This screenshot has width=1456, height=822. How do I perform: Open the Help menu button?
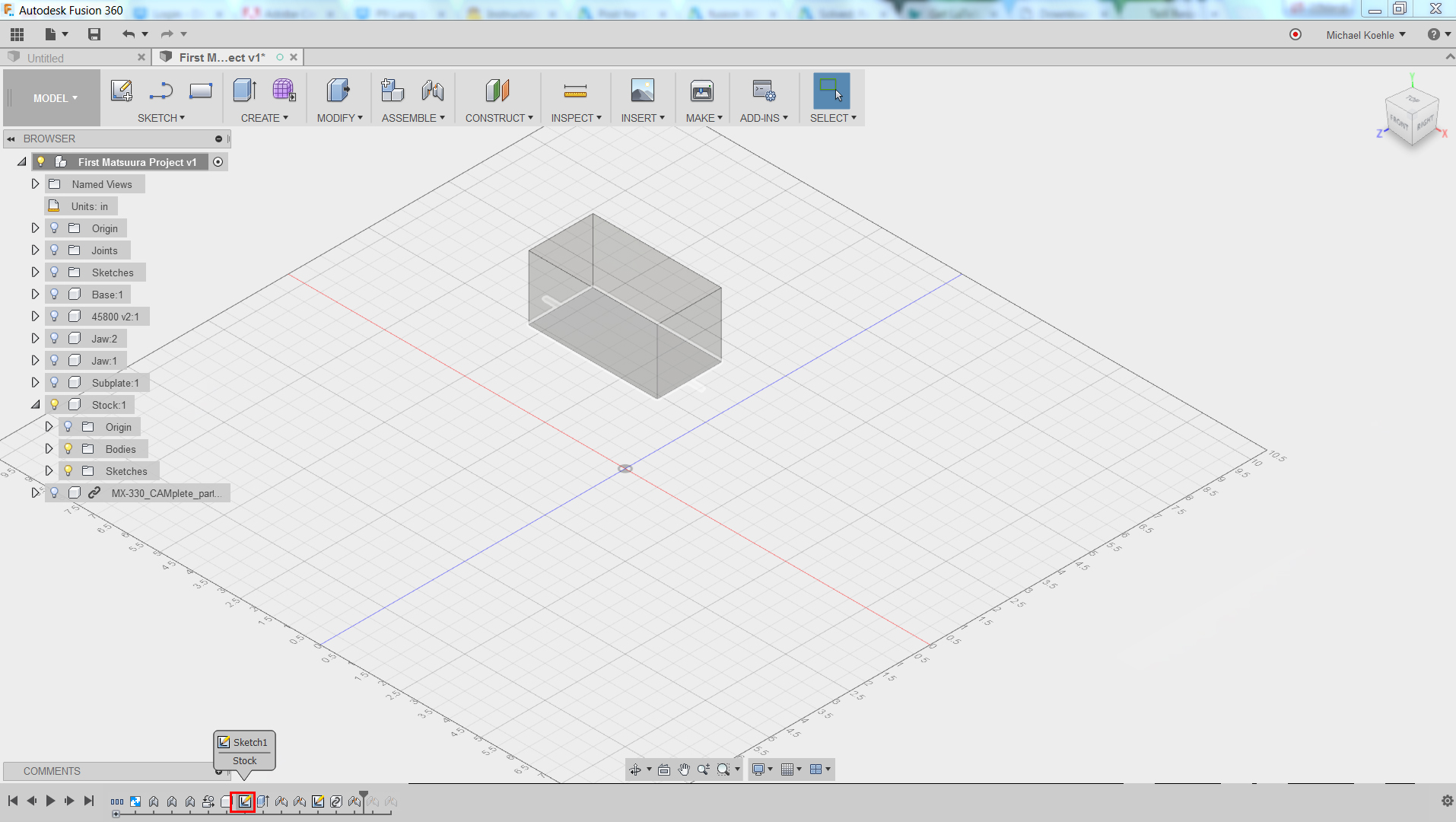click(1439, 34)
